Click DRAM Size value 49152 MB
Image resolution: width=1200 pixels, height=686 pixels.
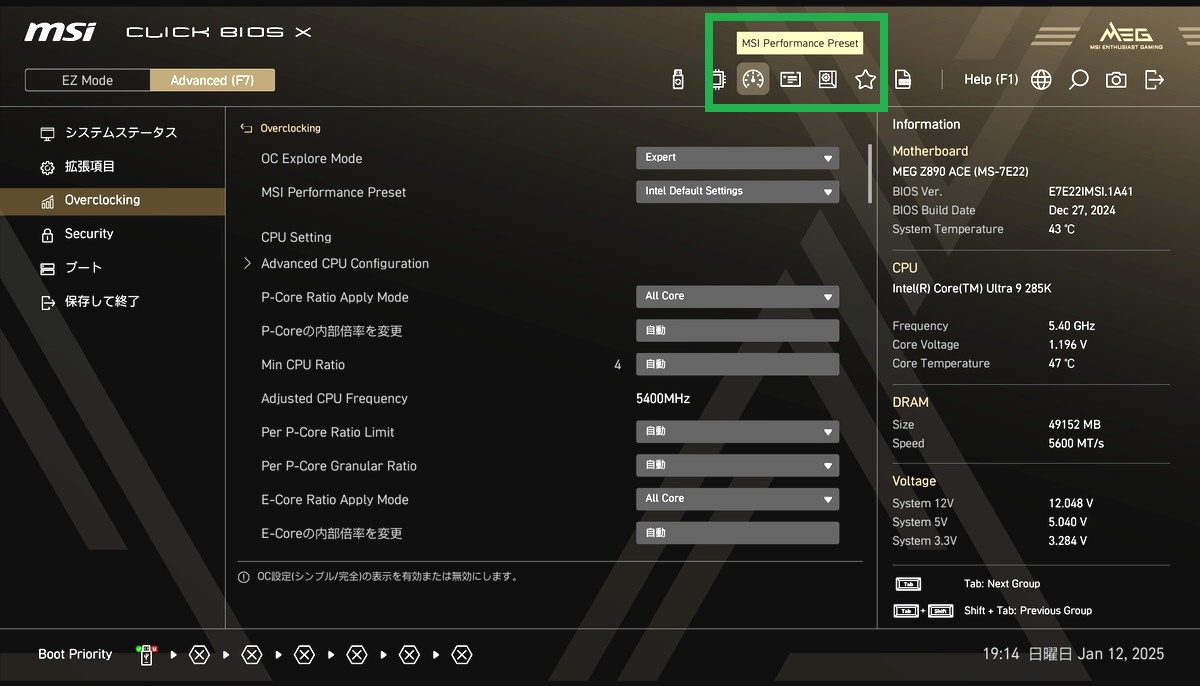pos(1074,425)
